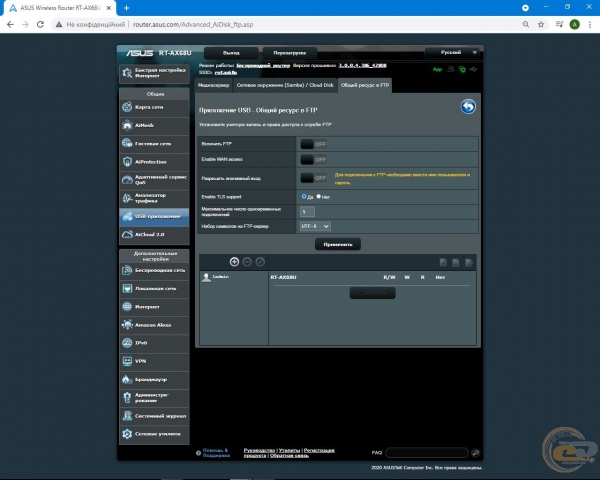Click the maximum connections input field
This screenshot has width=600, height=480.
point(307,212)
